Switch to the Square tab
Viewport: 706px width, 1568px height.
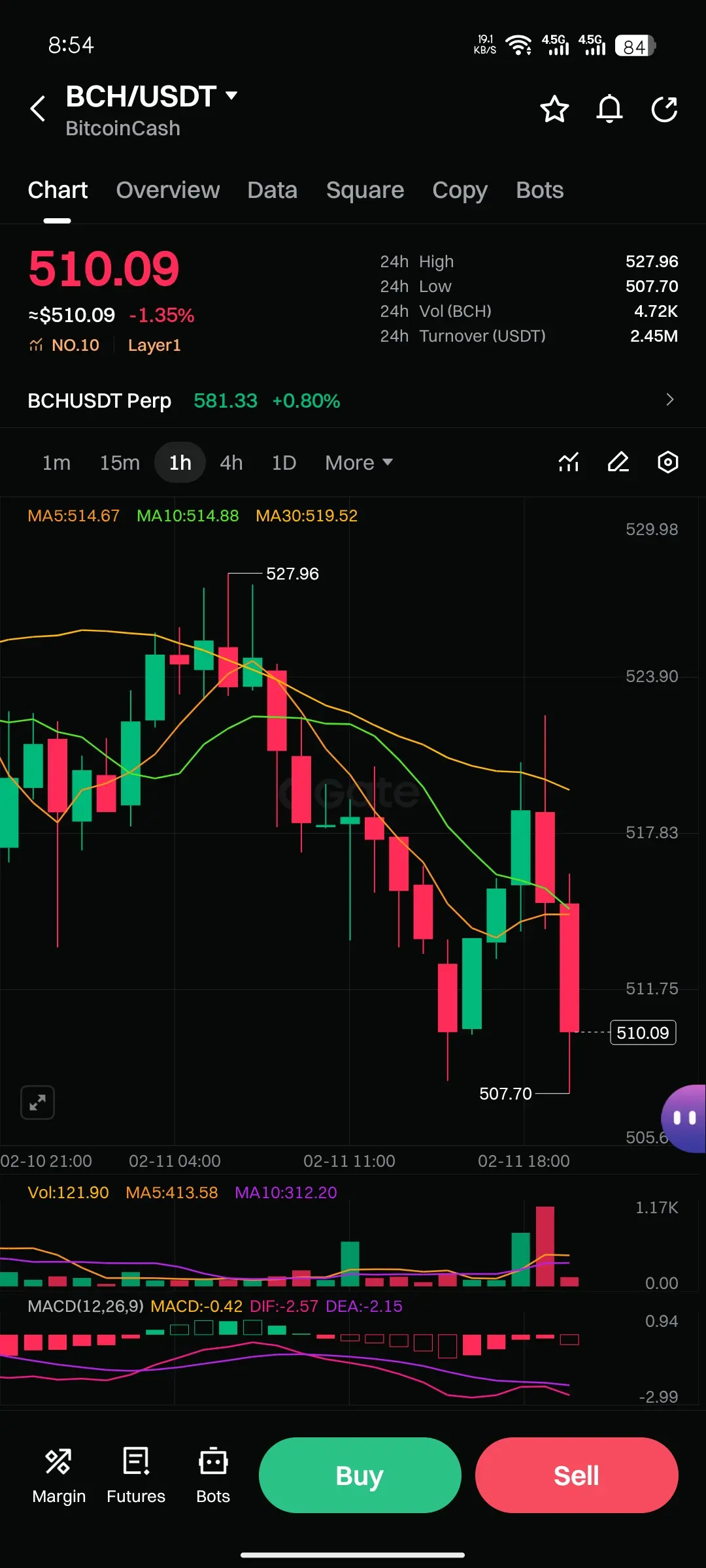pos(365,190)
